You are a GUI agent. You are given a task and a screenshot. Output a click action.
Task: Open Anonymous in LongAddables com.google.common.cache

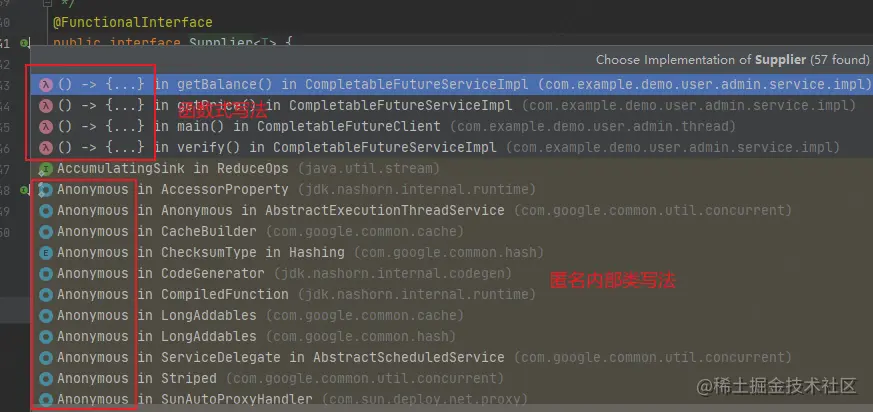click(451, 315)
